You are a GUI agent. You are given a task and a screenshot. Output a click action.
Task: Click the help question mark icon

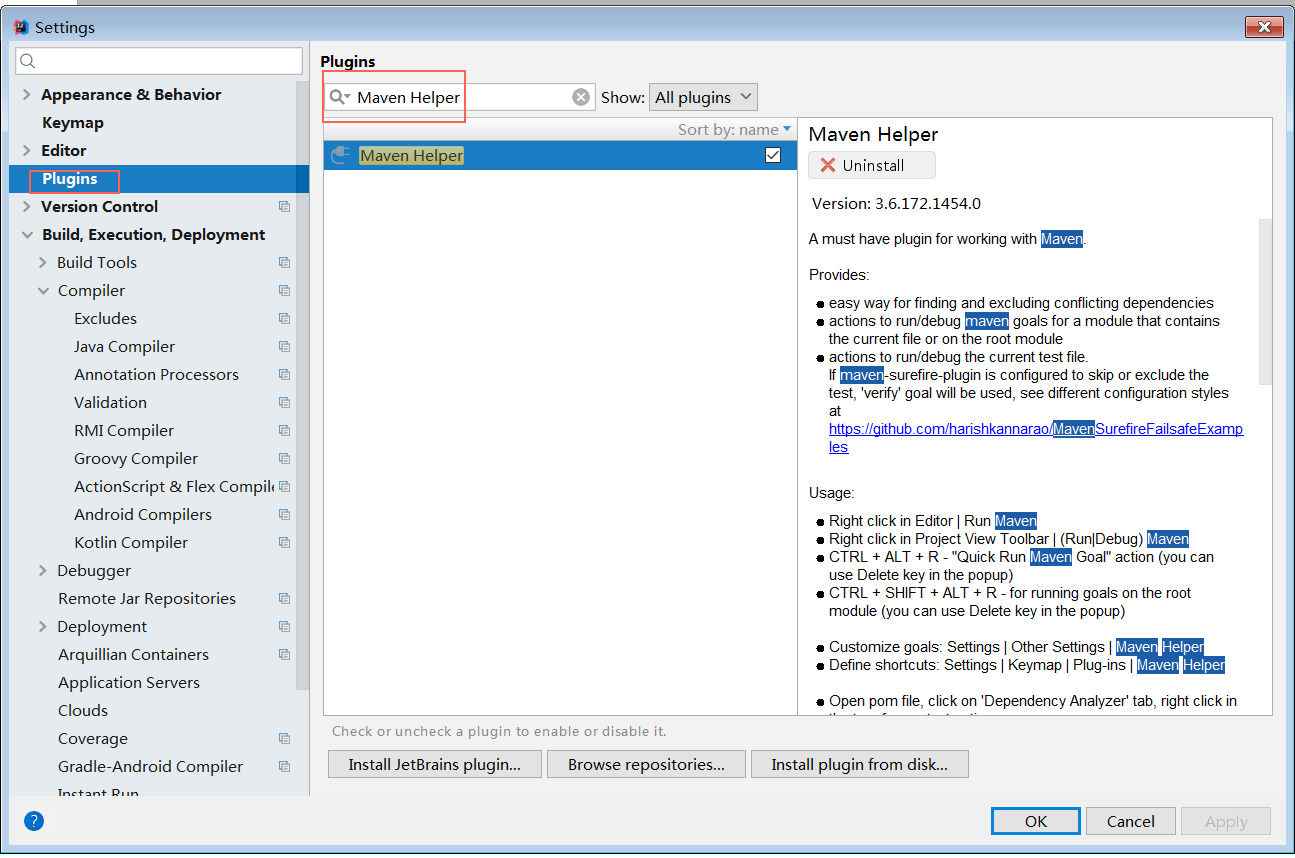(x=34, y=821)
